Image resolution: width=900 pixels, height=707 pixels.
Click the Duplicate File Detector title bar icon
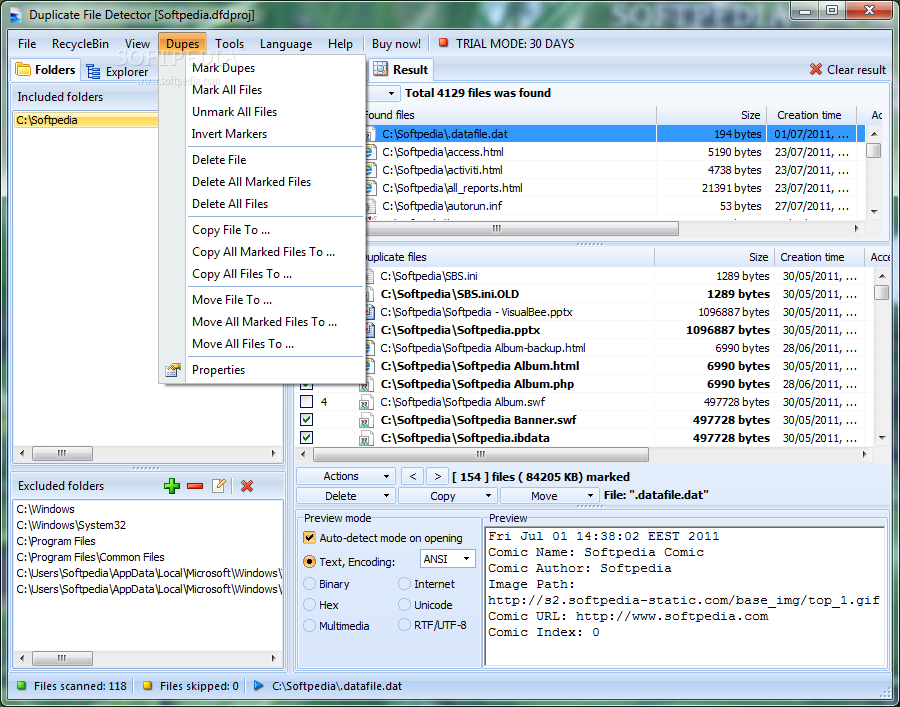[x=16, y=15]
